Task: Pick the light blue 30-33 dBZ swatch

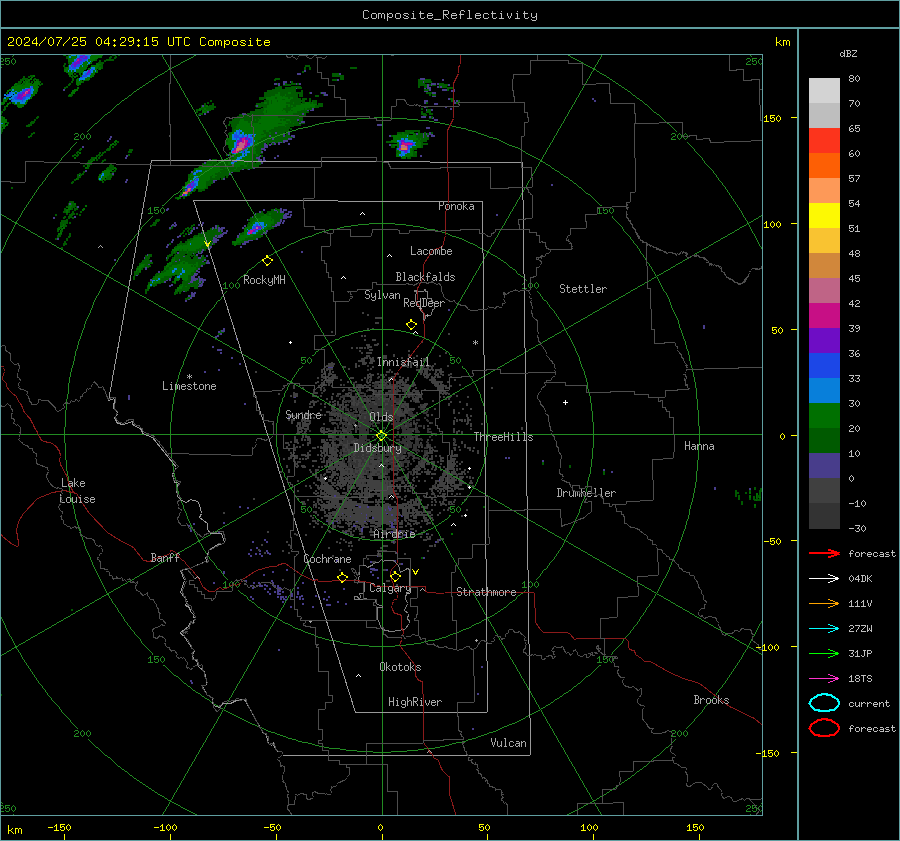Action: tap(824, 391)
